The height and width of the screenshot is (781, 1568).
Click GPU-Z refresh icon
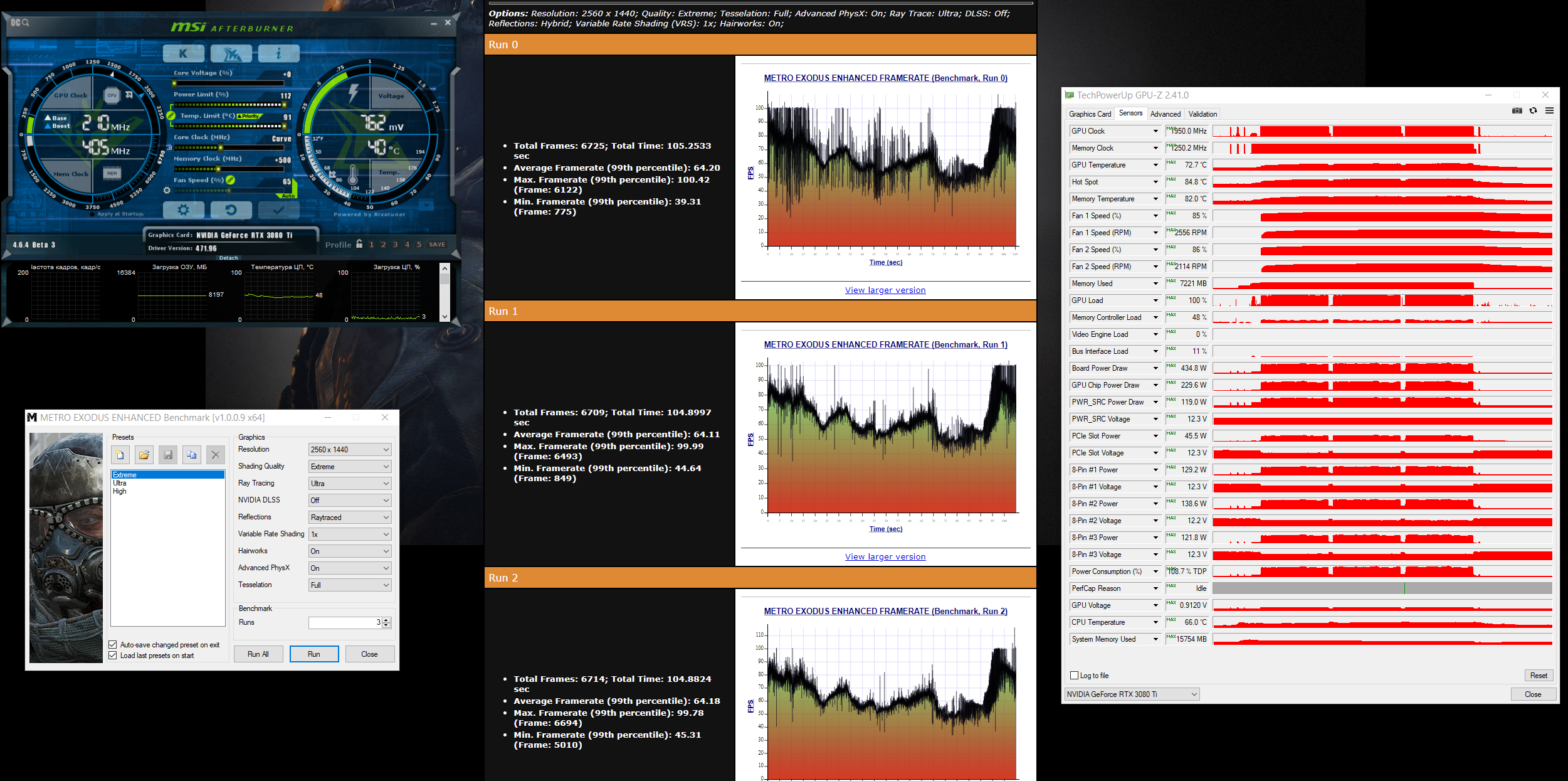pyautogui.click(x=1534, y=111)
